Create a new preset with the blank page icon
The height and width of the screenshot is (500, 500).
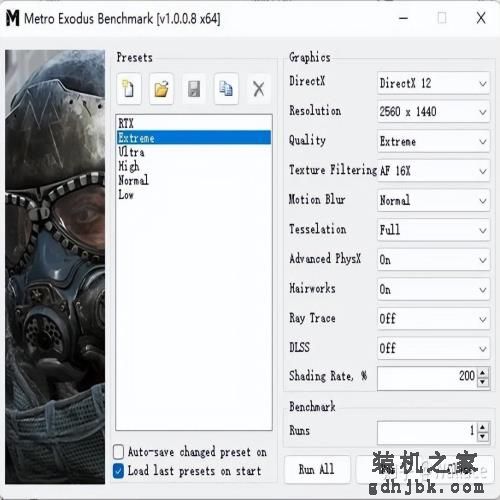129,89
